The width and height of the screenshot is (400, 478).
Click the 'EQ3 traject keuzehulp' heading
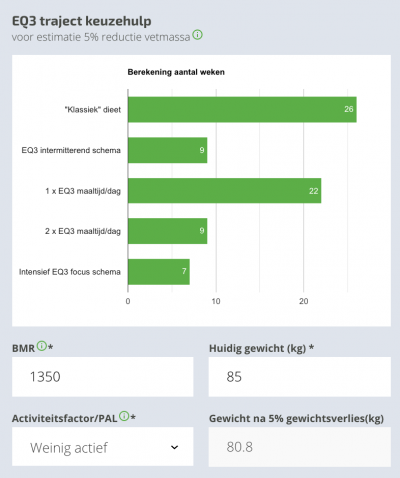(x=82, y=21)
